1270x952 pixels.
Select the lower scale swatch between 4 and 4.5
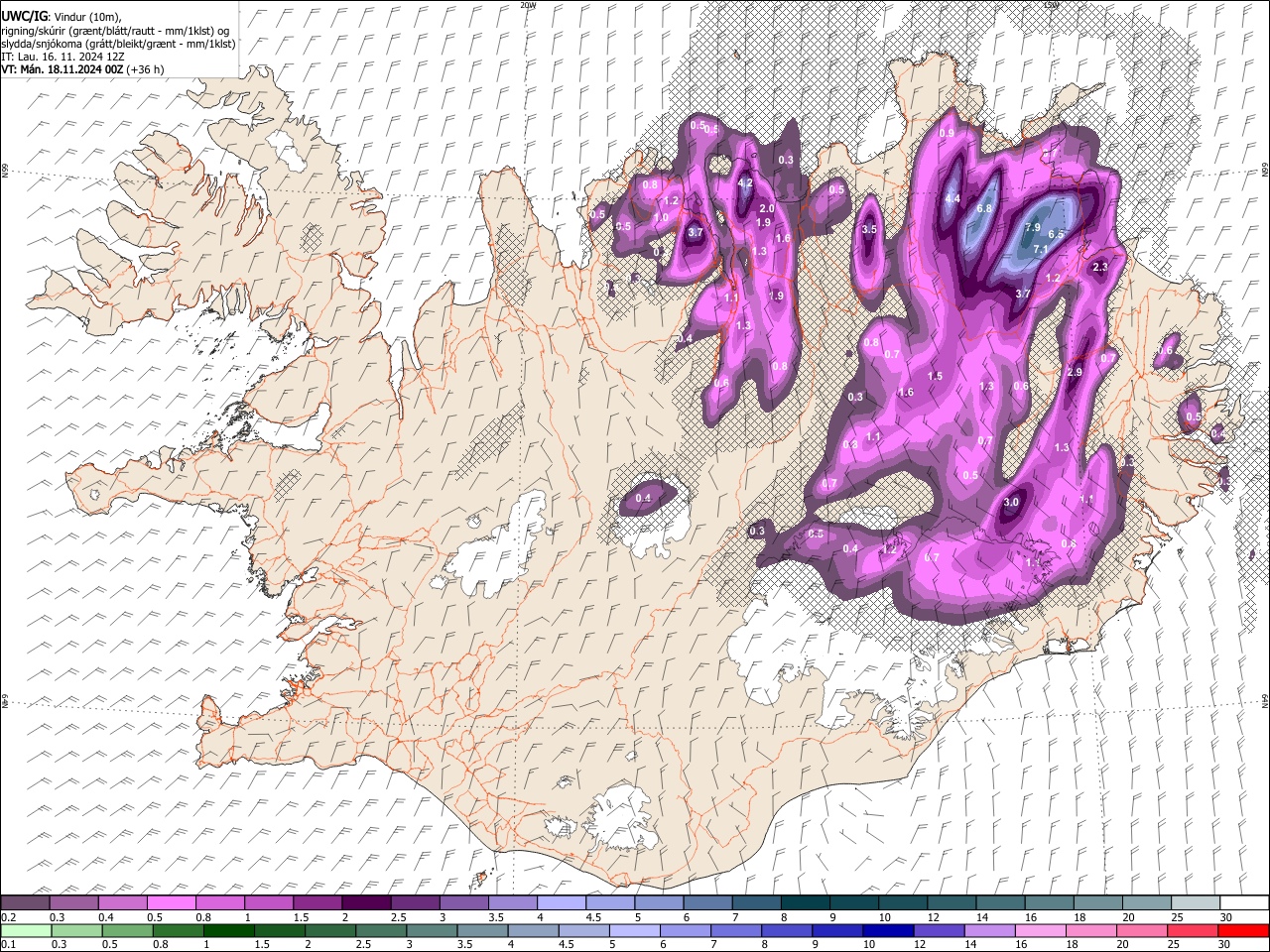click(533, 931)
